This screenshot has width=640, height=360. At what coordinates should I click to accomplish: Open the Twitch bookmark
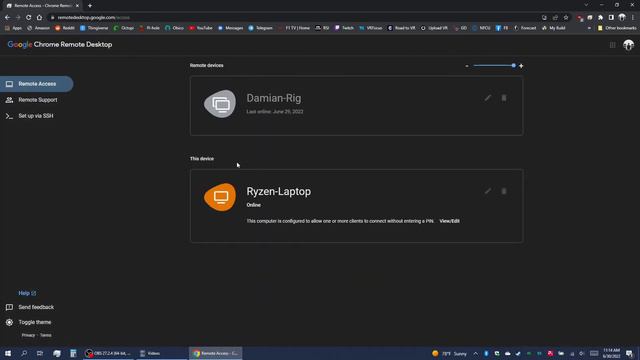(344, 28)
